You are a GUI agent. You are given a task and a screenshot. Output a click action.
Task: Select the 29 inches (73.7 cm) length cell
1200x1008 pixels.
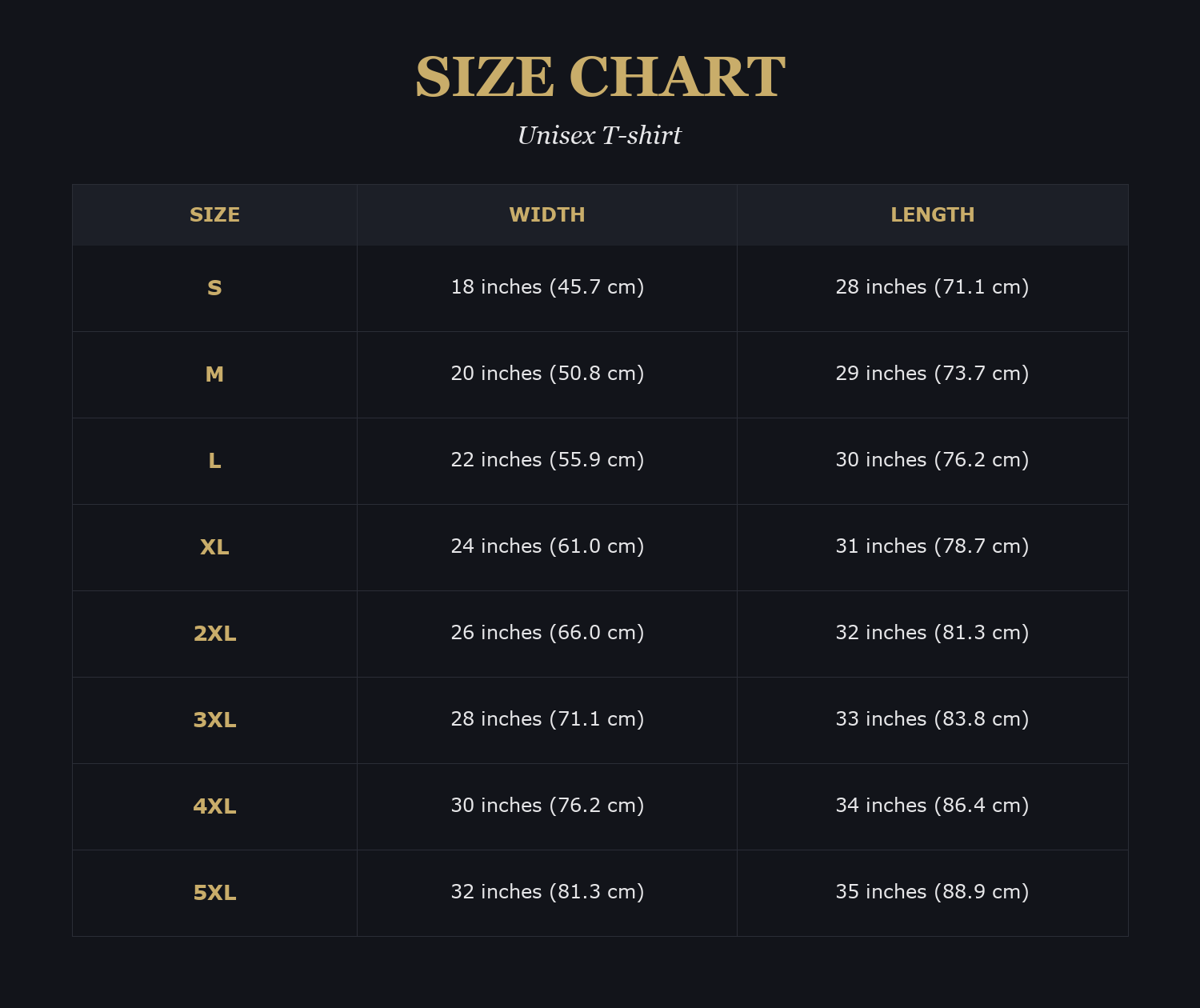pyautogui.click(x=933, y=375)
